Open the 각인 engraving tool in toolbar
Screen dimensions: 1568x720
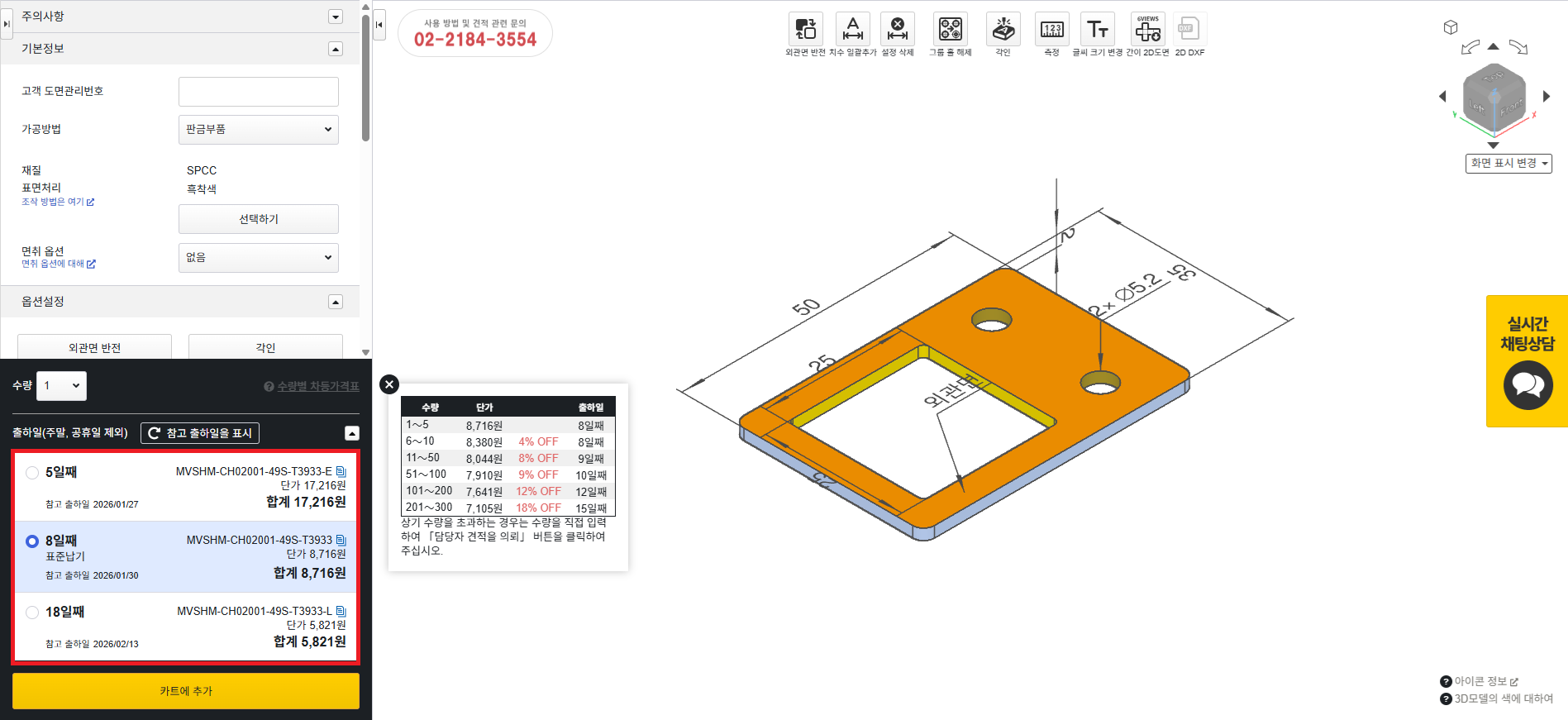click(x=1003, y=30)
